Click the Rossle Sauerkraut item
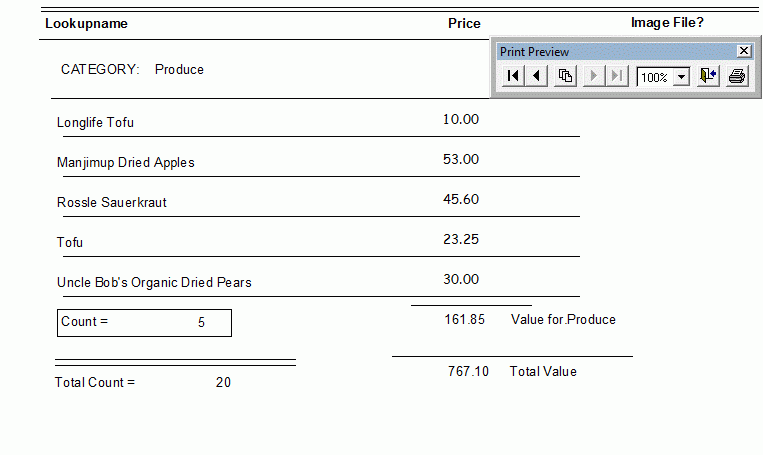 [111, 202]
